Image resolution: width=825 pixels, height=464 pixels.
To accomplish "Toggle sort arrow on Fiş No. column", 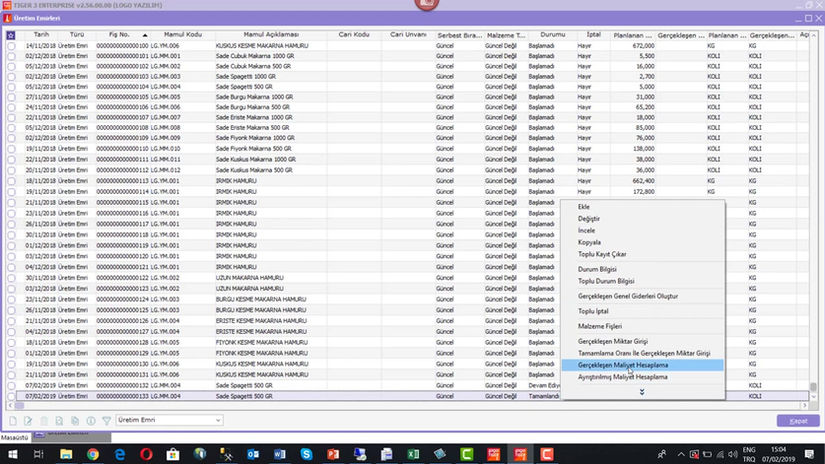I will click(x=145, y=35).
